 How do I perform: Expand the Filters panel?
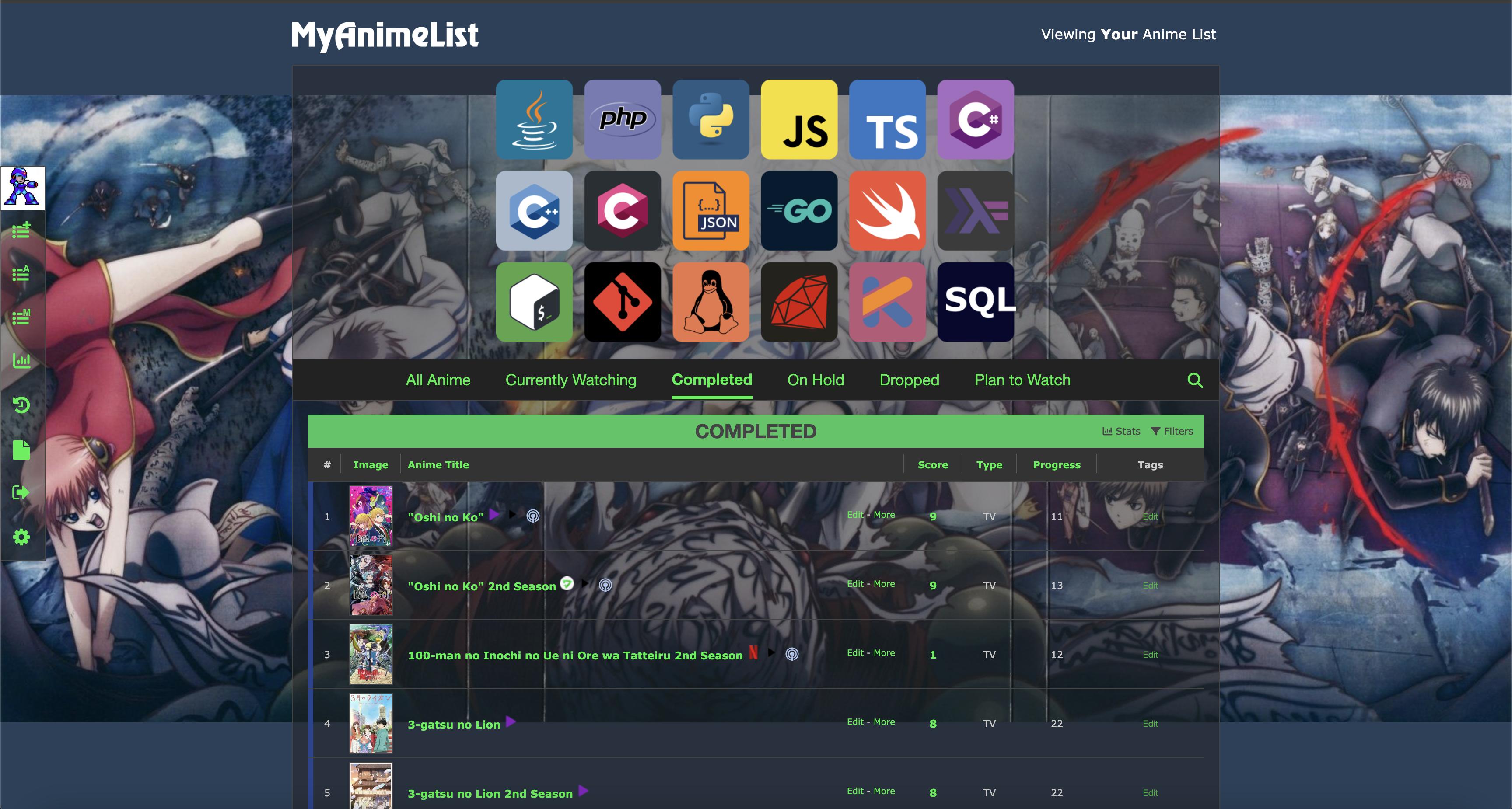click(1172, 431)
